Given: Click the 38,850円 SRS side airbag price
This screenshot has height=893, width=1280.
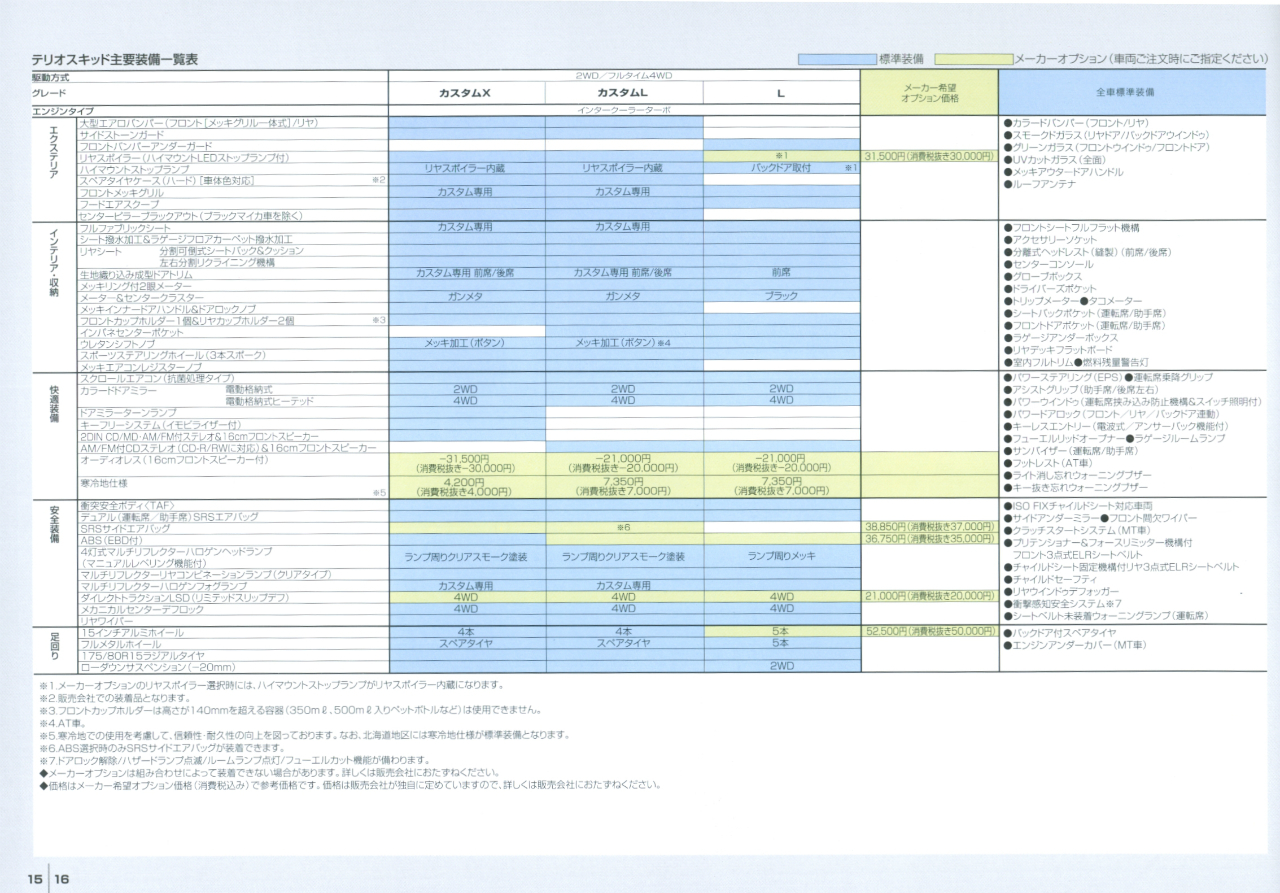Looking at the screenshot, I should [x=930, y=526].
